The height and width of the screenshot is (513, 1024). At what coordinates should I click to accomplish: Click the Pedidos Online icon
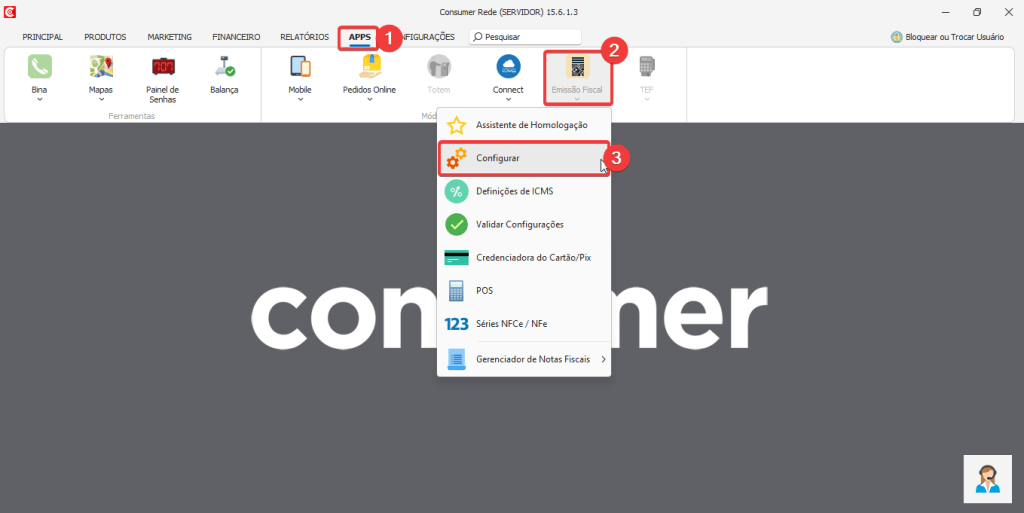point(369,67)
